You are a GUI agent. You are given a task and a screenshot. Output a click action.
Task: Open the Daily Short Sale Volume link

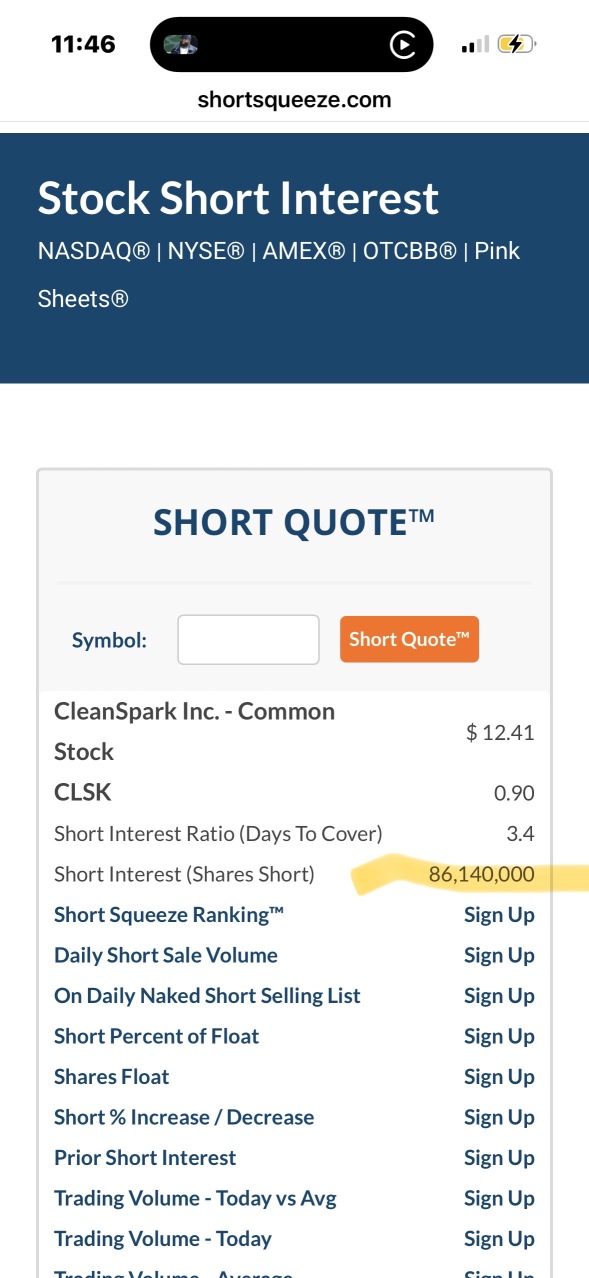point(166,955)
